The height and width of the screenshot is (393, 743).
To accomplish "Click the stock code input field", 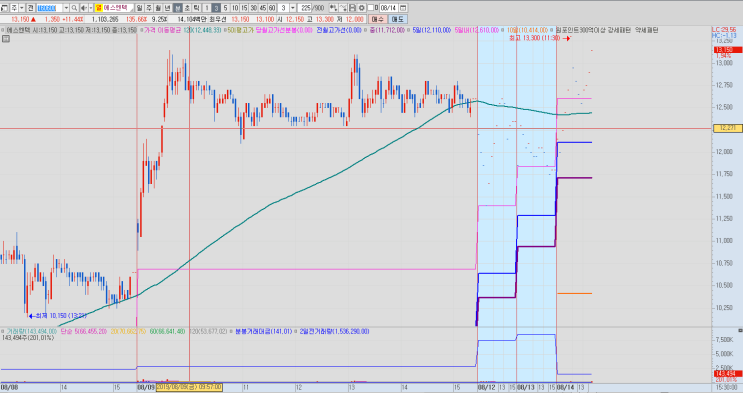I will coord(49,8).
